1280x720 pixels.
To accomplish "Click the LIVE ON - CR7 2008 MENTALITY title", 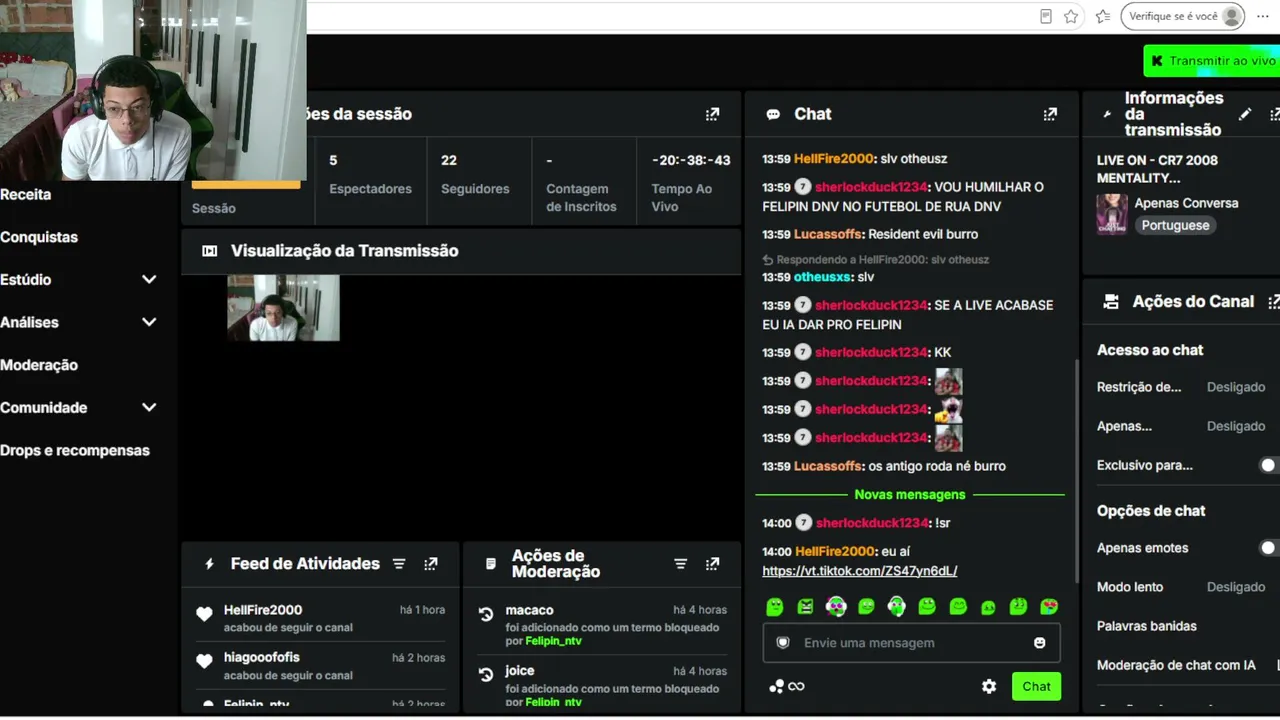I will [1157, 169].
